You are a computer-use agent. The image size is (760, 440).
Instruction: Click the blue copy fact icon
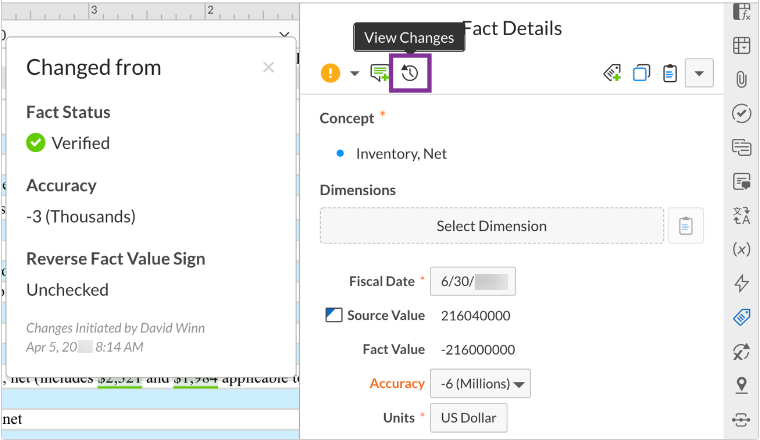[641, 73]
